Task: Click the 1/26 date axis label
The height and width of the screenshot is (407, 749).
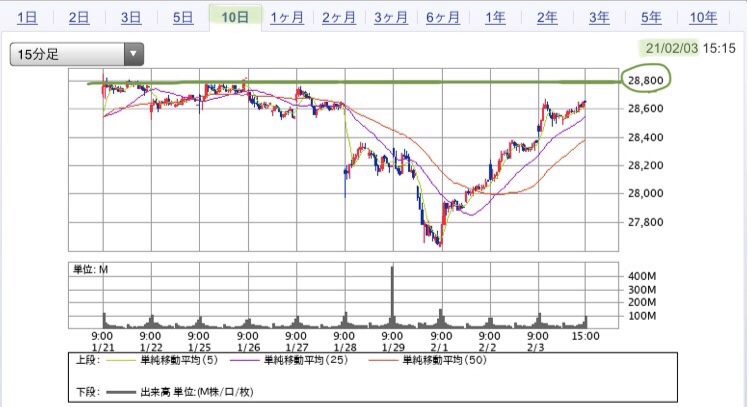Action: [x=248, y=348]
